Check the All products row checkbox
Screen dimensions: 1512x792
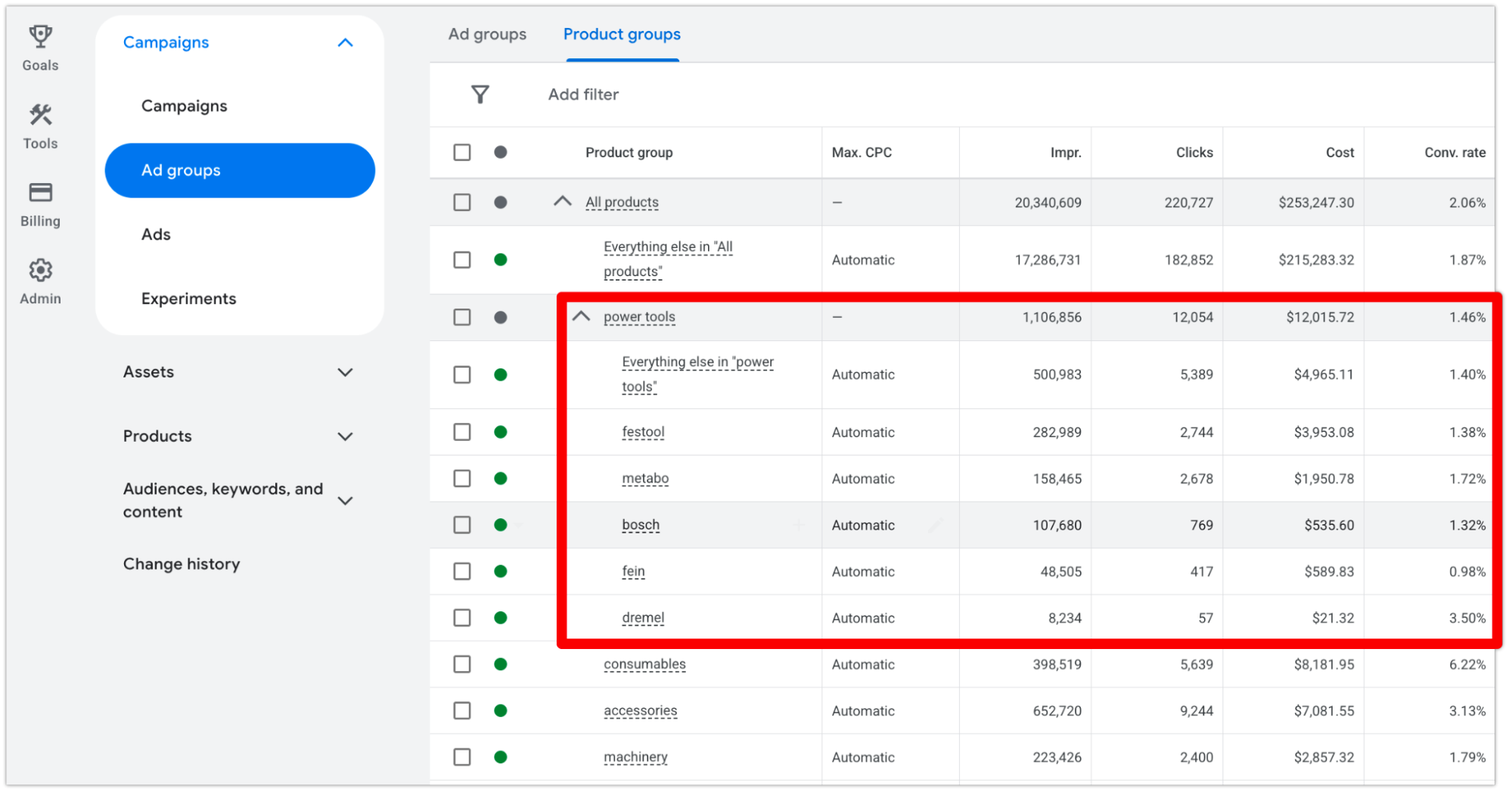pos(462,202)
